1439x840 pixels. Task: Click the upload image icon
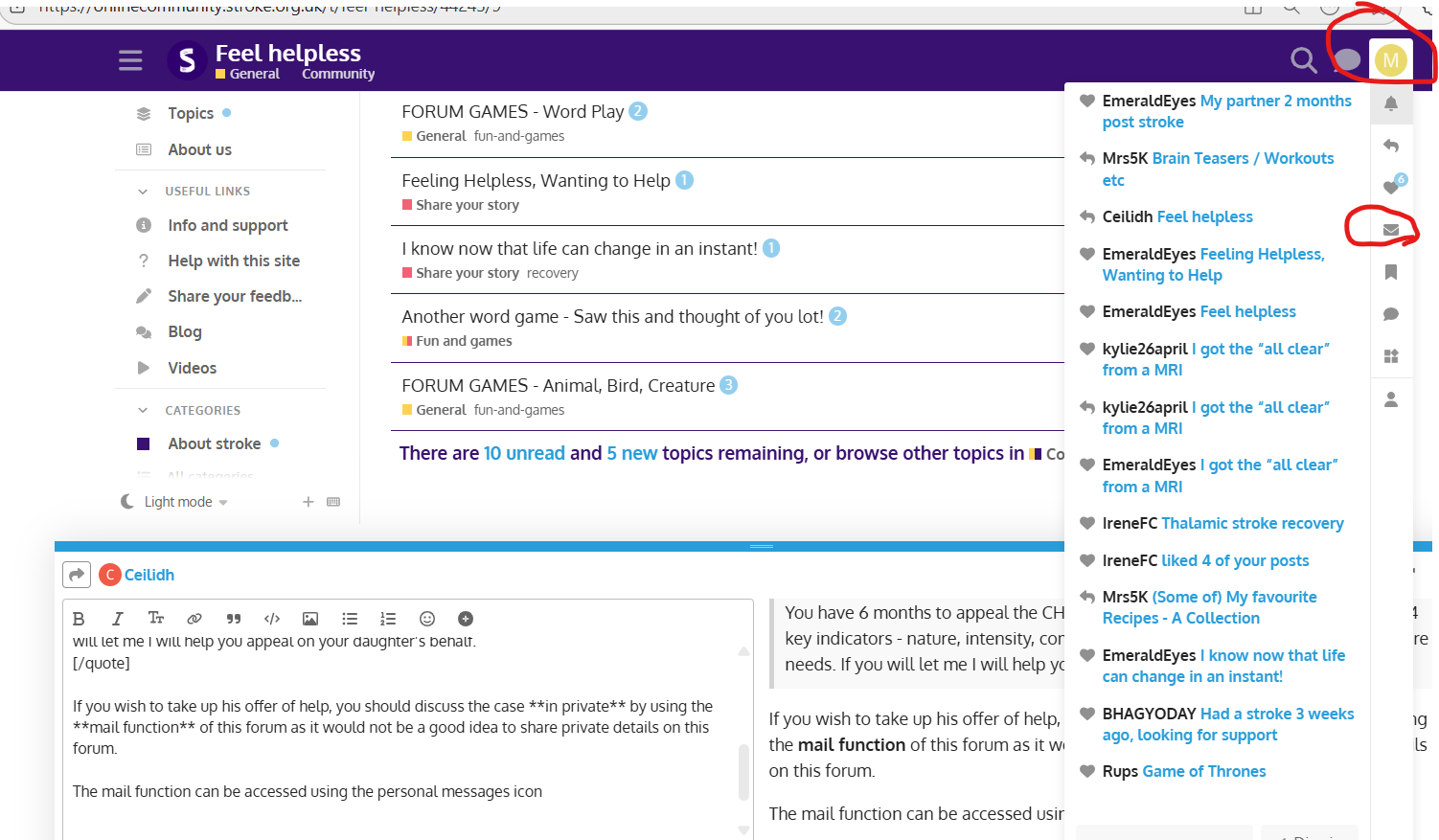(310, 619)
